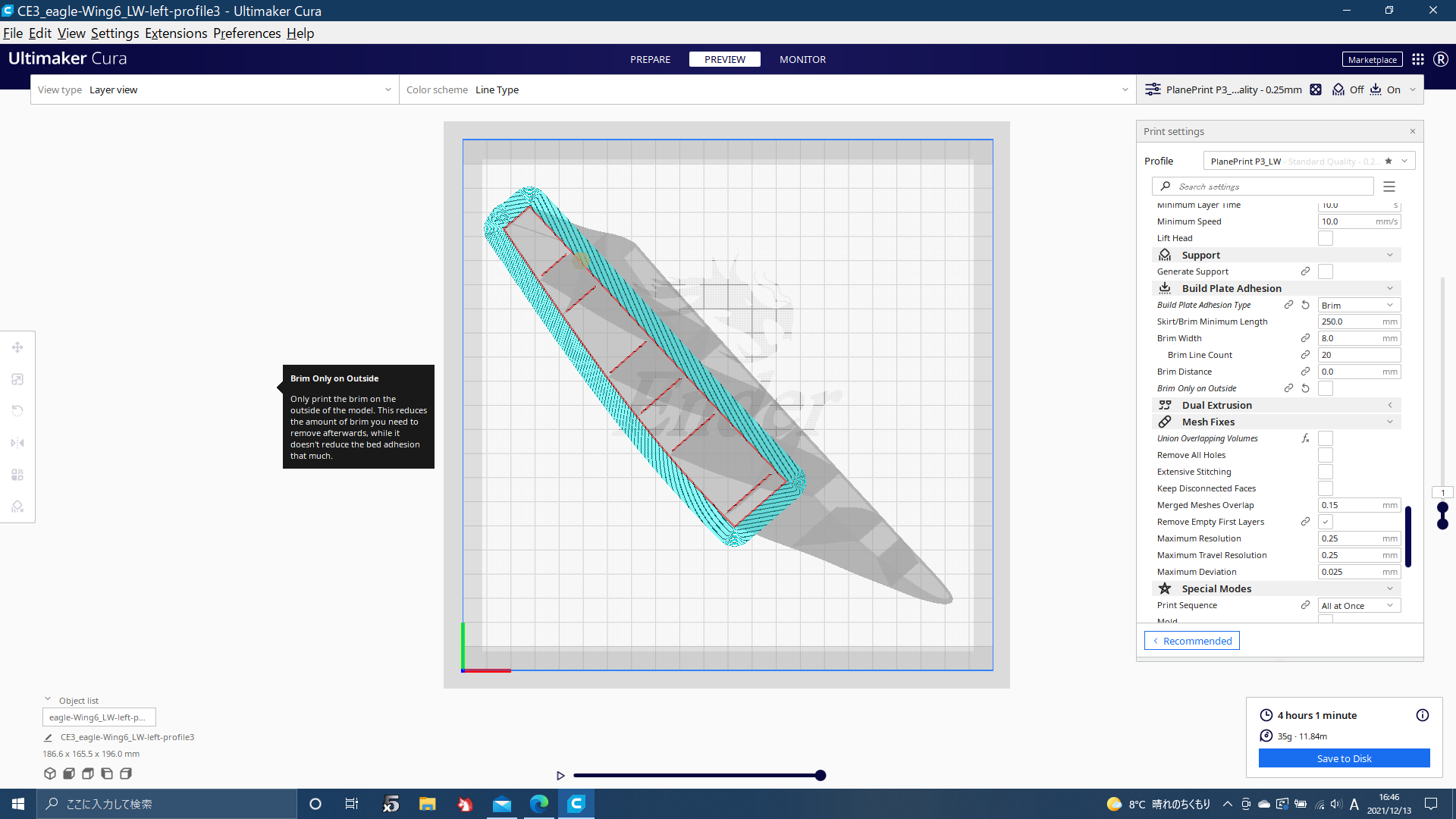Select the Rotate tool

click(17, 409)
